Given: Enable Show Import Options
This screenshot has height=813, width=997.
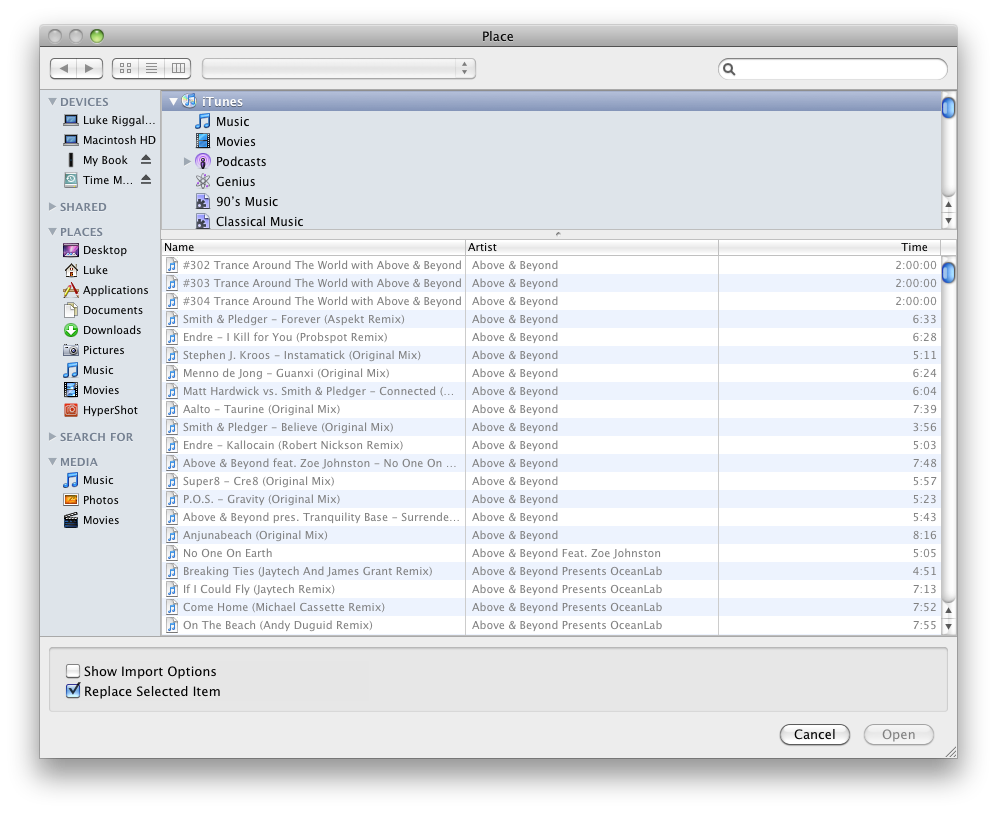Looking at the screenshot, I should click(73, 671).
